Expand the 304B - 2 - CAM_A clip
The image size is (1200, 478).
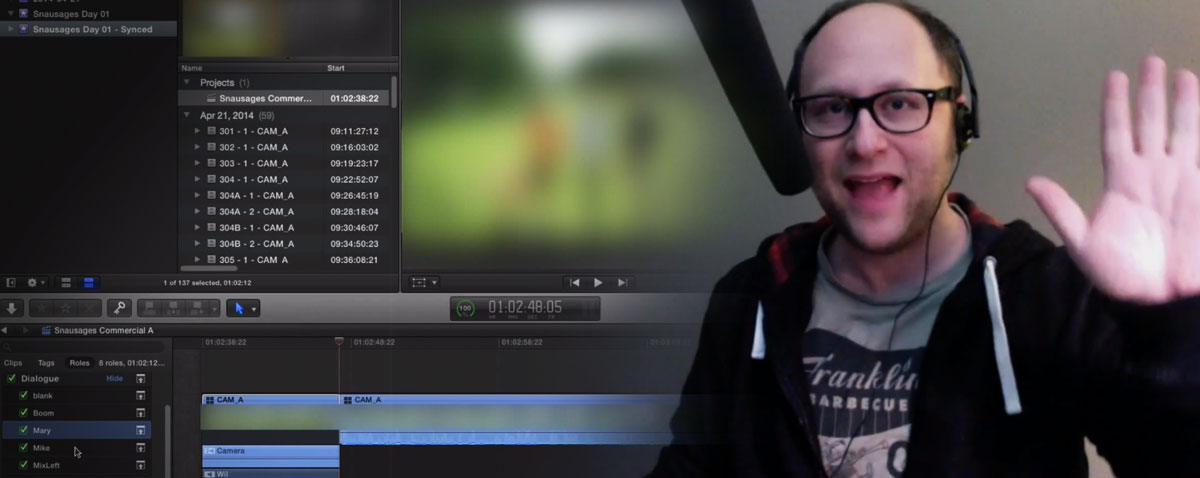[x=198, y=243]
